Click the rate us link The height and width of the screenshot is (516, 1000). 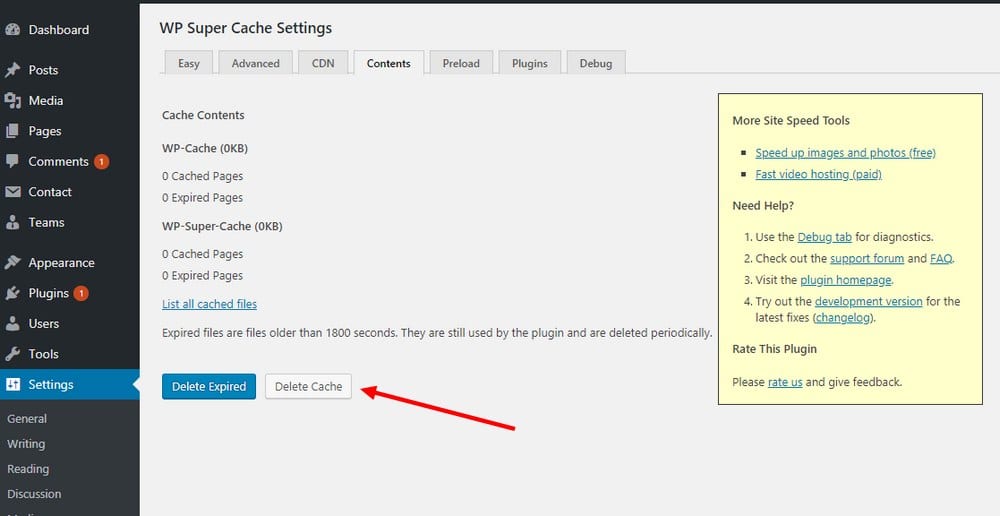(x=785, y=382)
